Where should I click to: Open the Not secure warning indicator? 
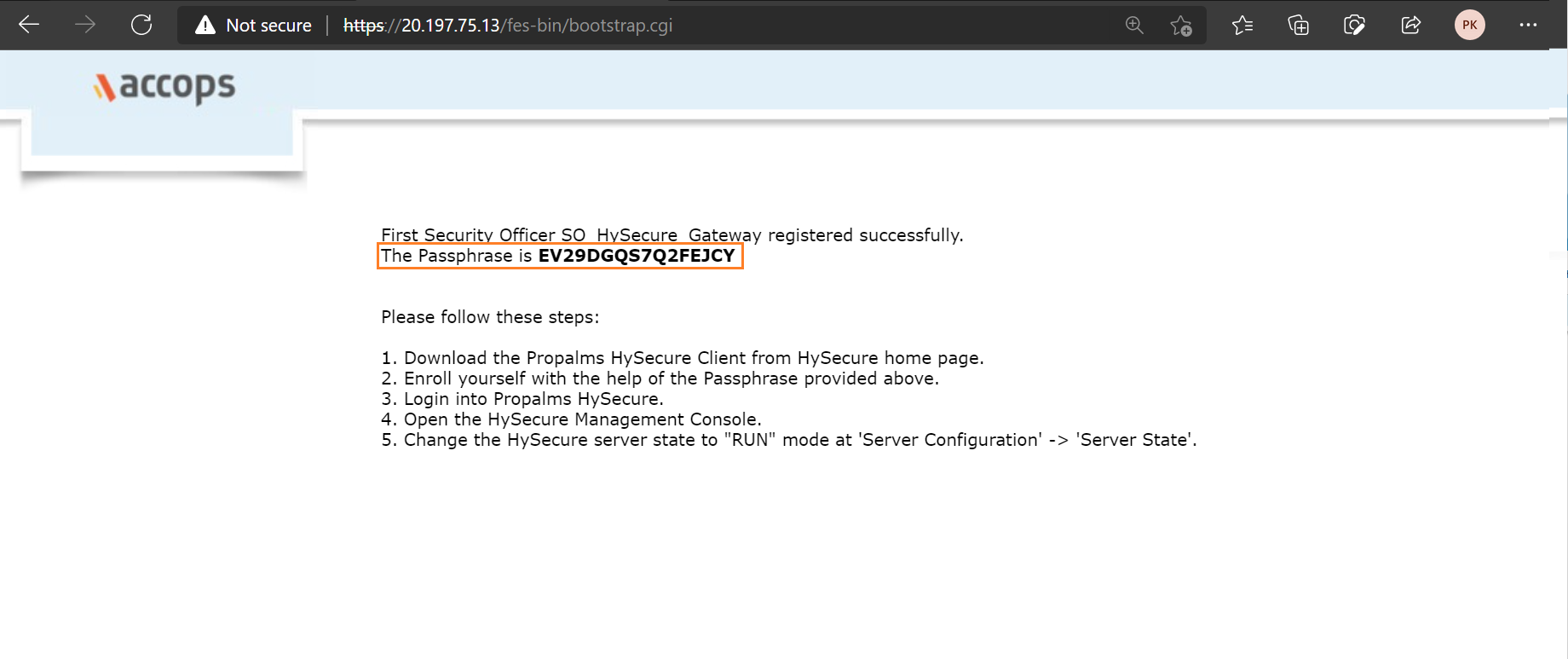pos(253,26)
